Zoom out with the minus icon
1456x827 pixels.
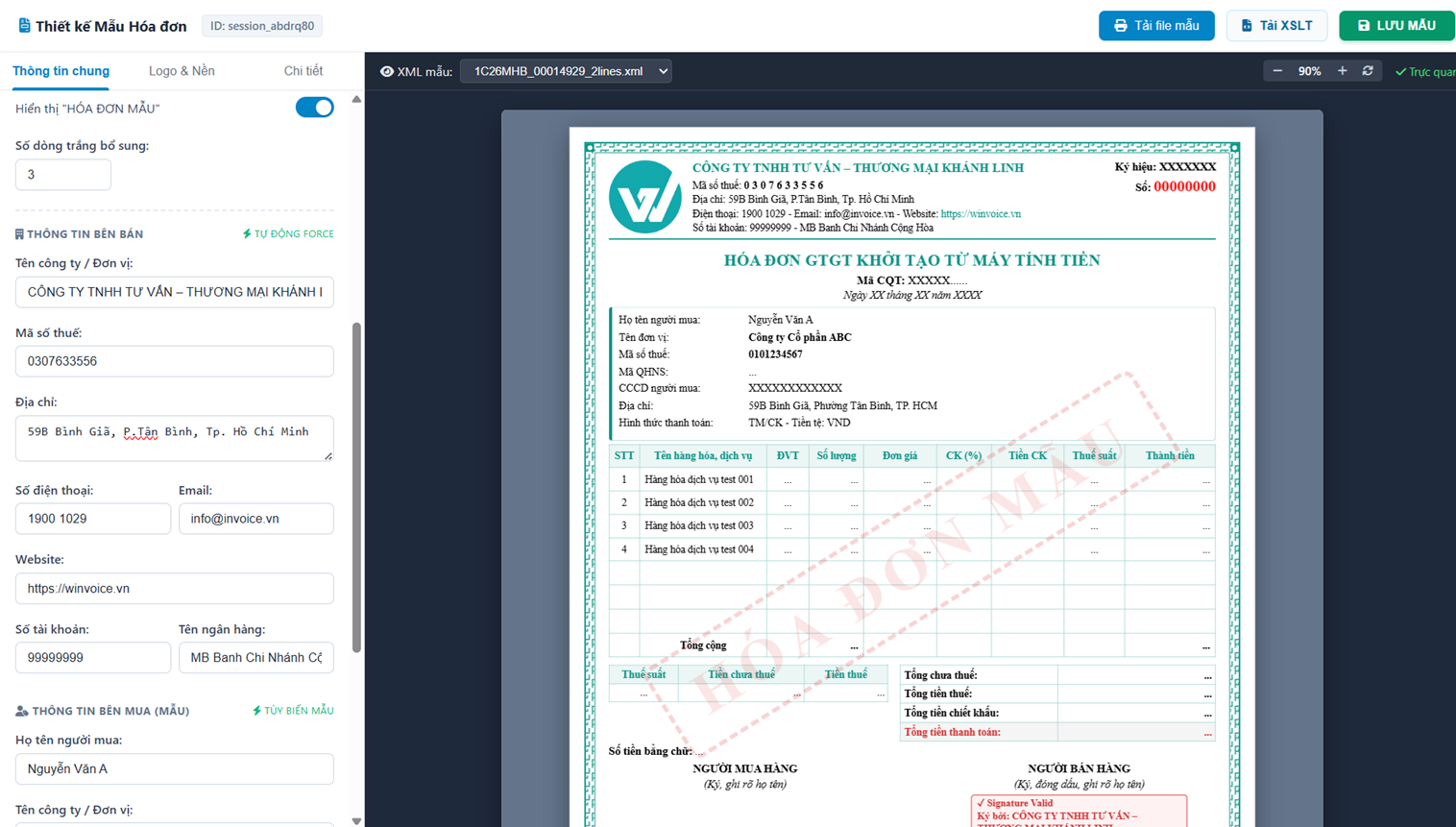(x=1277, y=71)
